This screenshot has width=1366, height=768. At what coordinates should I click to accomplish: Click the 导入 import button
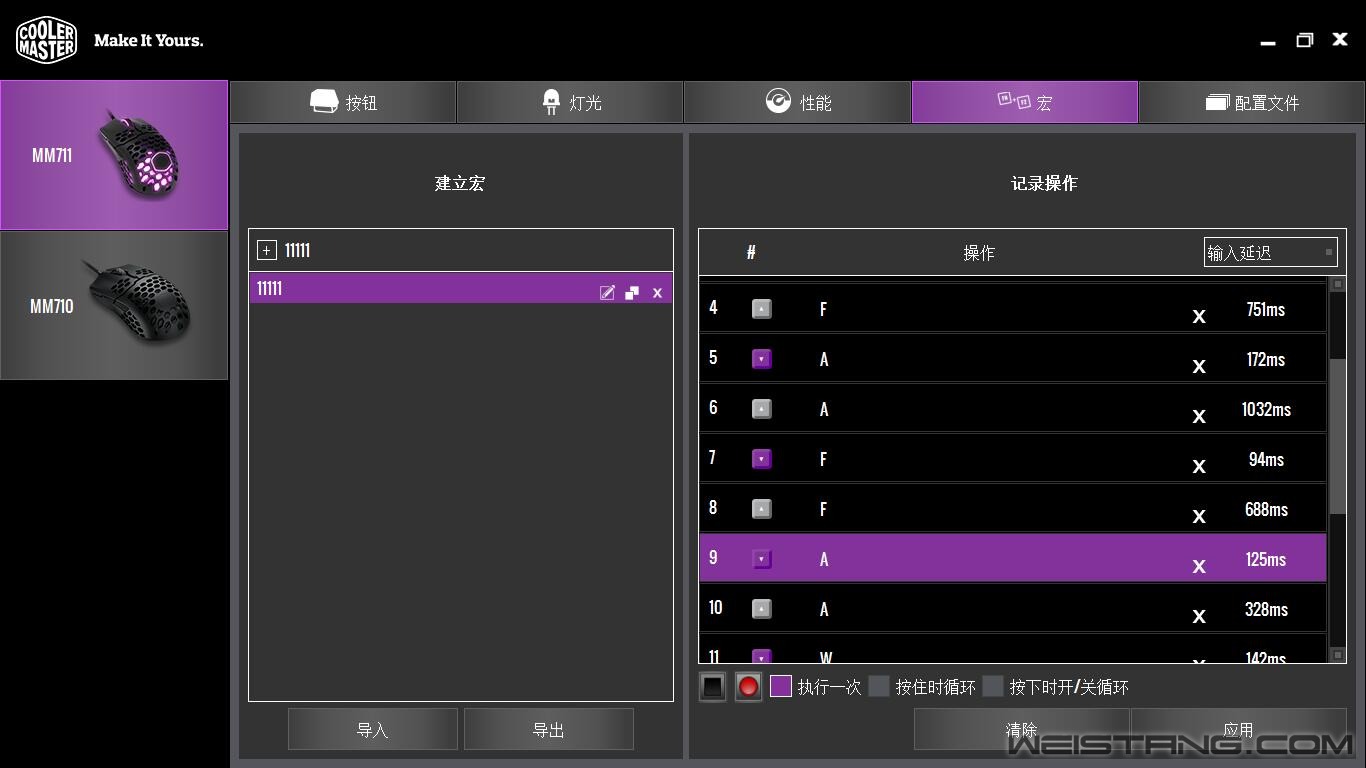[372, 729]
